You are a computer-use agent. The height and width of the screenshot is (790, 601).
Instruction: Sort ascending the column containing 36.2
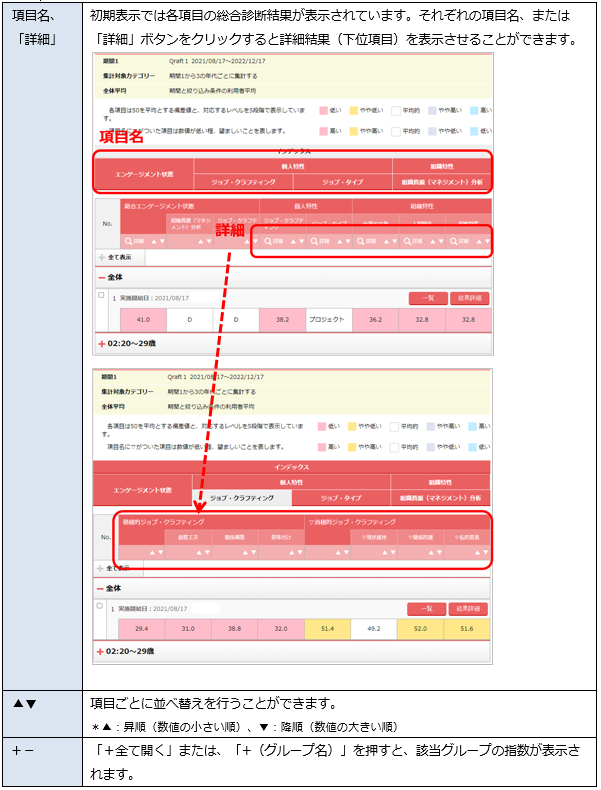(386, 241)
